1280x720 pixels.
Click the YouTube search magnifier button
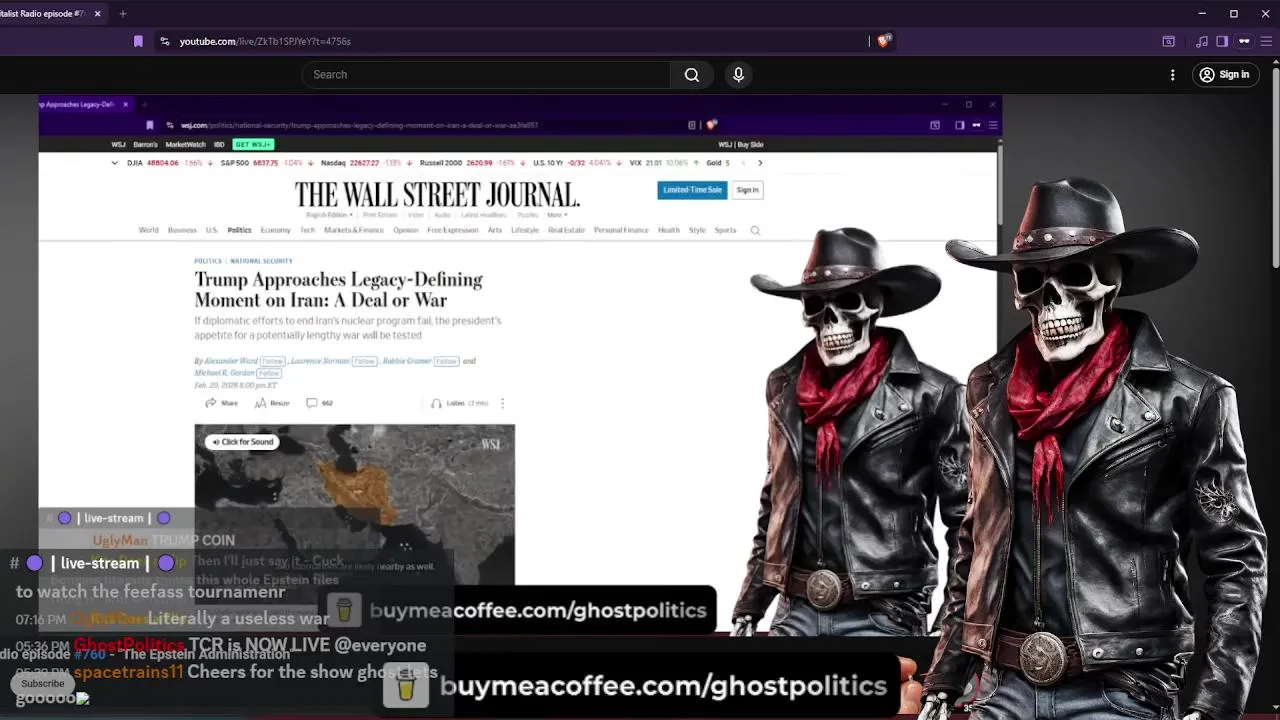click(x=691, y=75)
